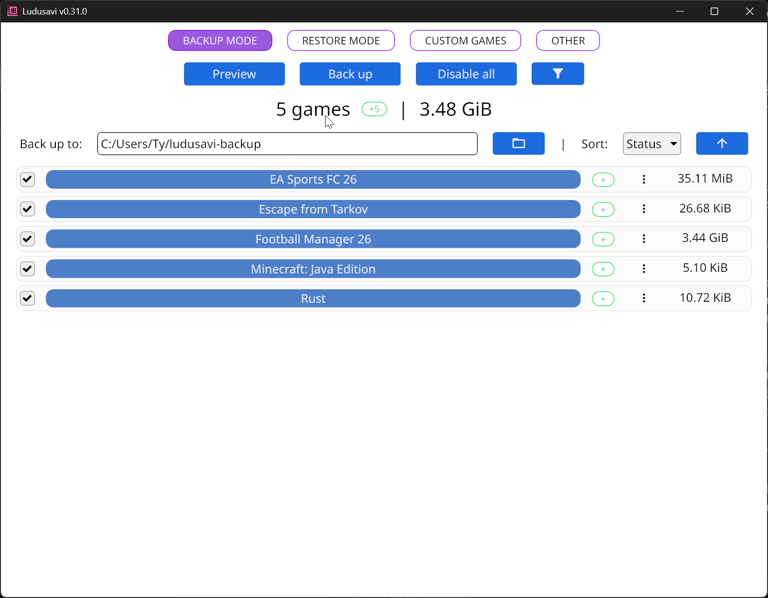Click the green new badge for EA Sports FC 26
The height and width of the screenshot is (598, 768).
[x=603, y=180]
